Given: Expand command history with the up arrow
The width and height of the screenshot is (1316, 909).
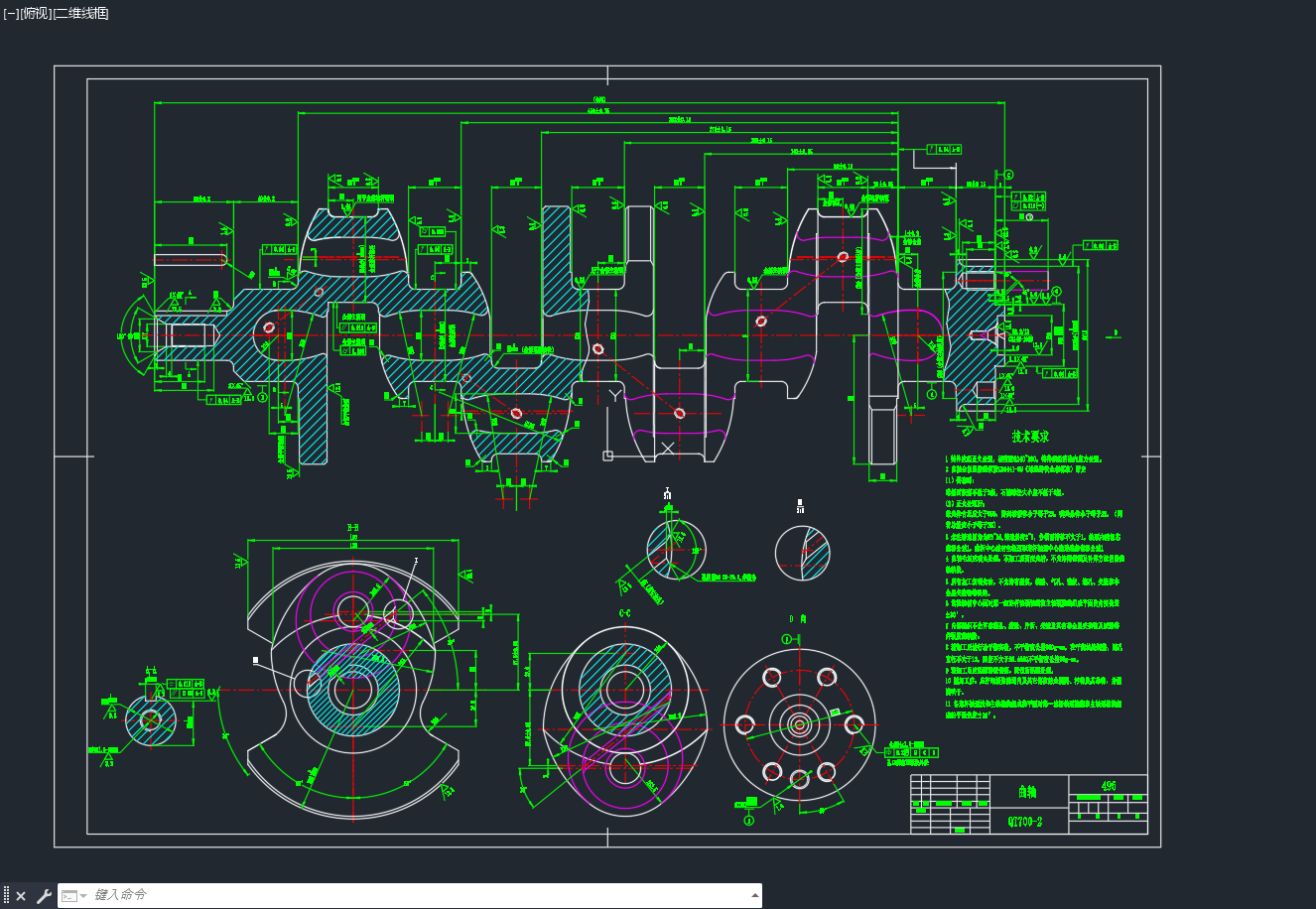Looking at the screenshot, I should [x=755, y=896].
